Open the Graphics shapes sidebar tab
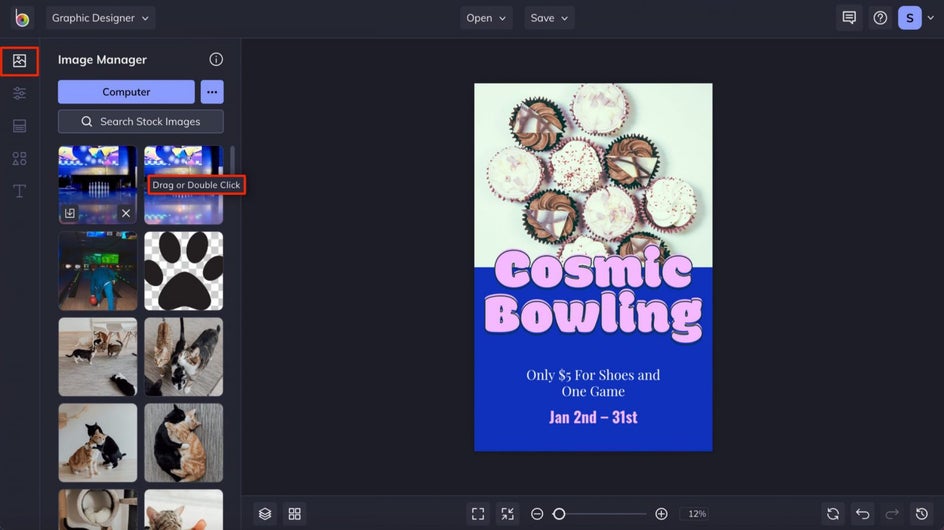944x530 pixels. point(19,158)
